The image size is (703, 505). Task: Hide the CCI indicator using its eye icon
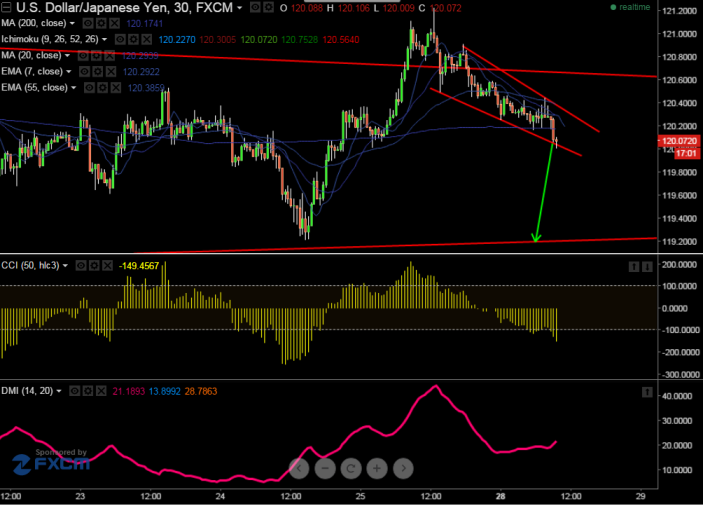click(81, 266)
